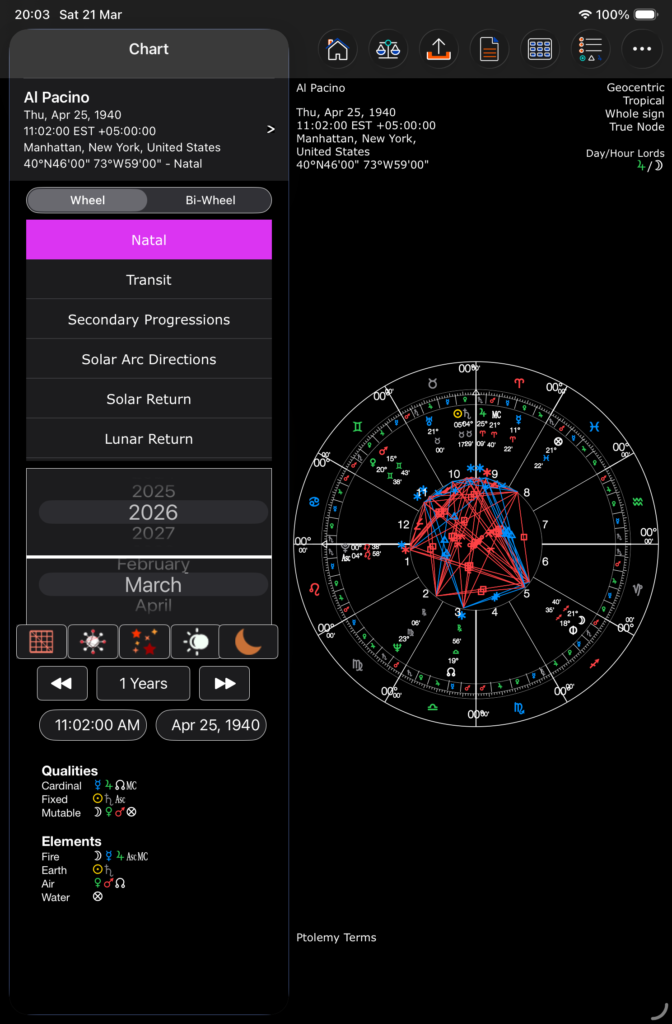672x1024 pixels.
Task: Toggle the sun eclipse icon button
Action: tap(196, 642)
